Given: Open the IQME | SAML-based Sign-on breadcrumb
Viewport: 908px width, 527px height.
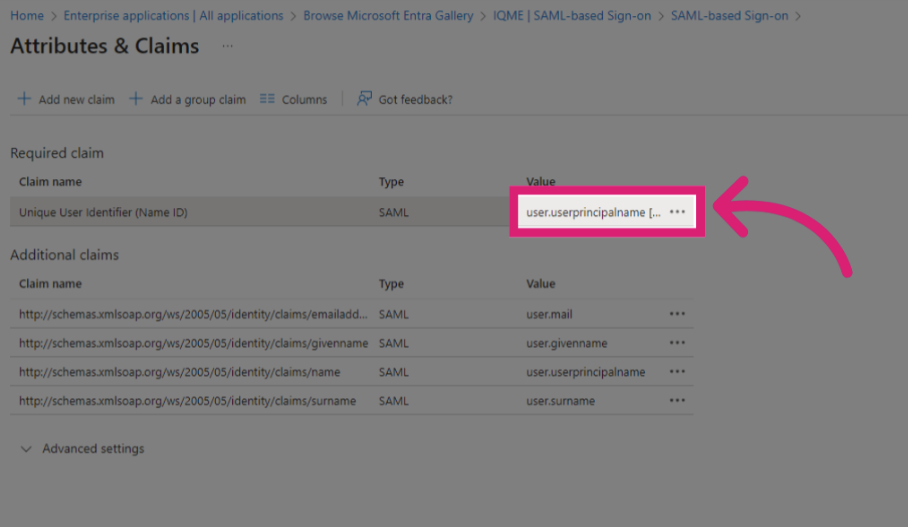Looking at the screenshot, I should click(x=572, y=16).
